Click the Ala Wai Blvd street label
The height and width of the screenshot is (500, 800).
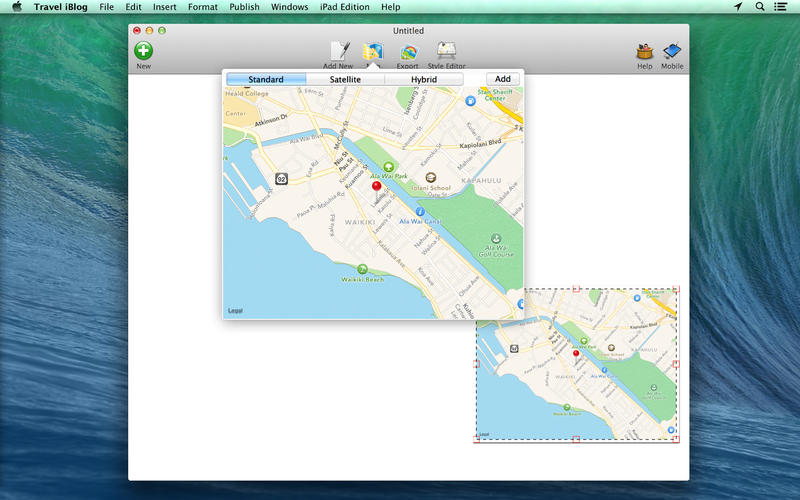coord(307,138)
